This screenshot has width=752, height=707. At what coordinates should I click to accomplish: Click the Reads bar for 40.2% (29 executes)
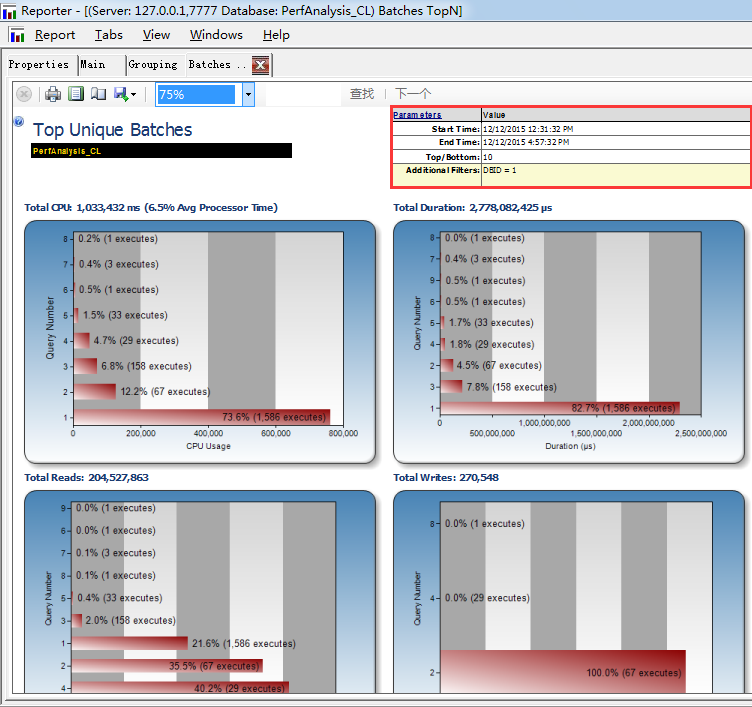[x=180, y=687]
